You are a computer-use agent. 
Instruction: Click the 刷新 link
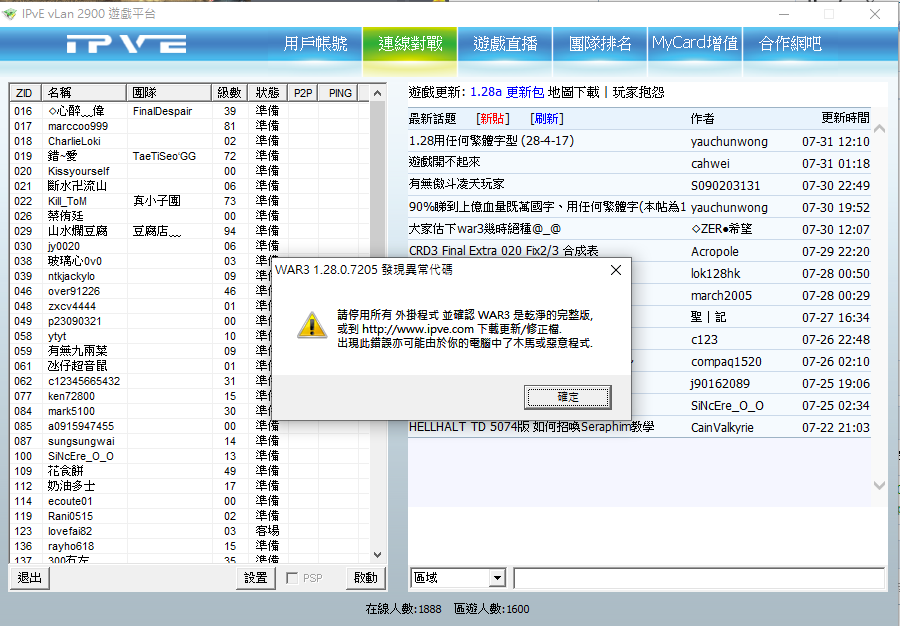click(x=546, y=119)
